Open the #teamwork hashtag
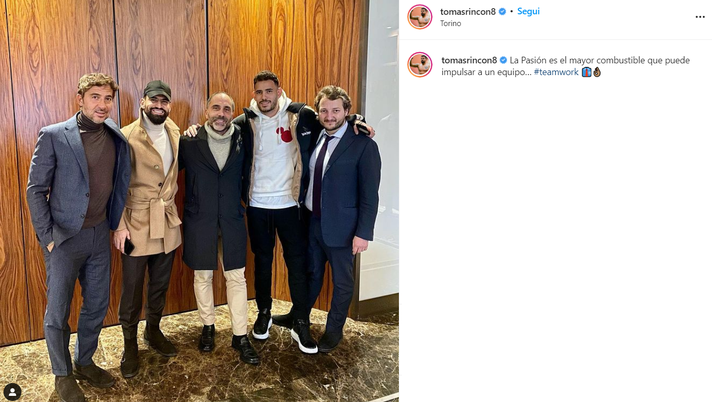This screenshot has width=712, height=402. click(x=556, y=72)
